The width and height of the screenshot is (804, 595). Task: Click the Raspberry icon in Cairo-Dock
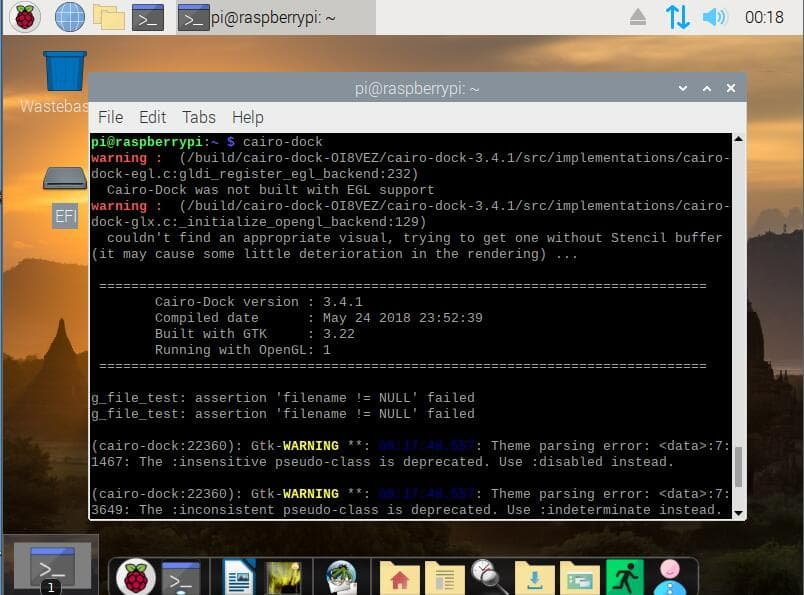[136, 578]
